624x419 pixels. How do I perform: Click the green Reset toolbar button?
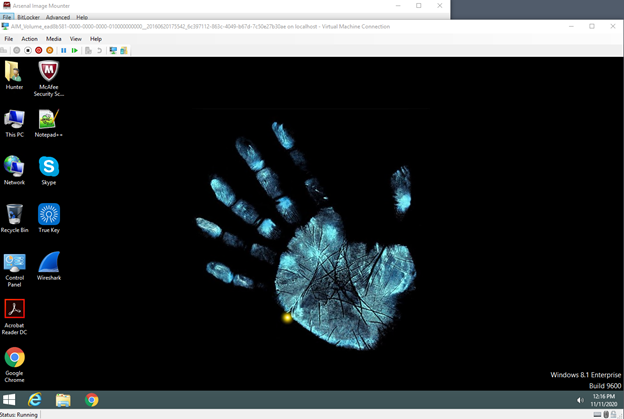pos(74,51)
